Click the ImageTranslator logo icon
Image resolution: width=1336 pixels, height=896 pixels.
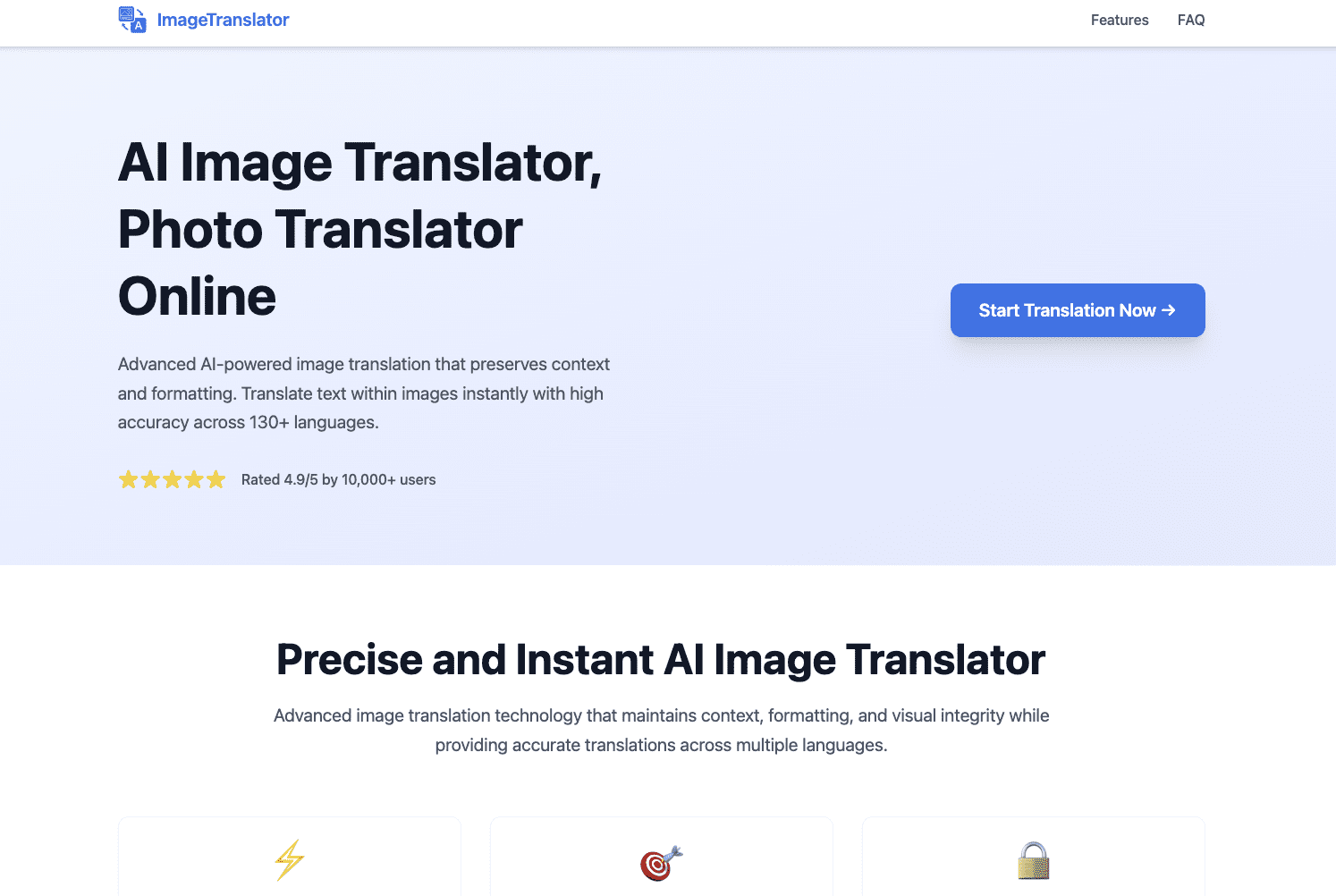tap(132, 19)
